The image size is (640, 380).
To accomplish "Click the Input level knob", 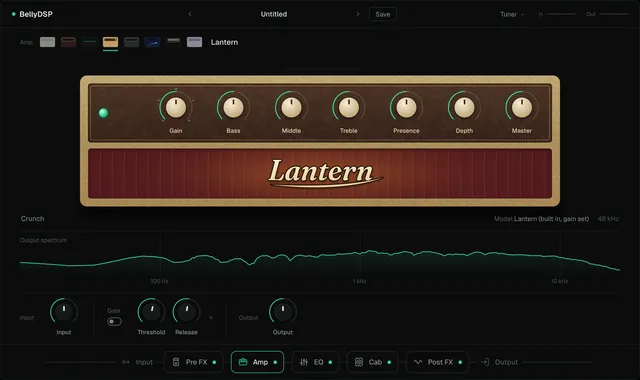I will [x=64, y=312].
